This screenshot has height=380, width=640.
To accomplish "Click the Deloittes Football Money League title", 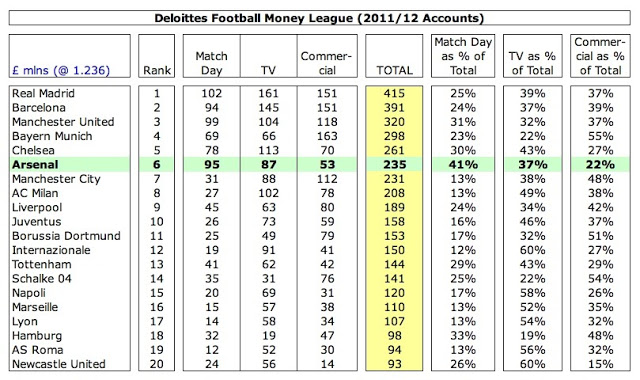I will pos(319,18).
